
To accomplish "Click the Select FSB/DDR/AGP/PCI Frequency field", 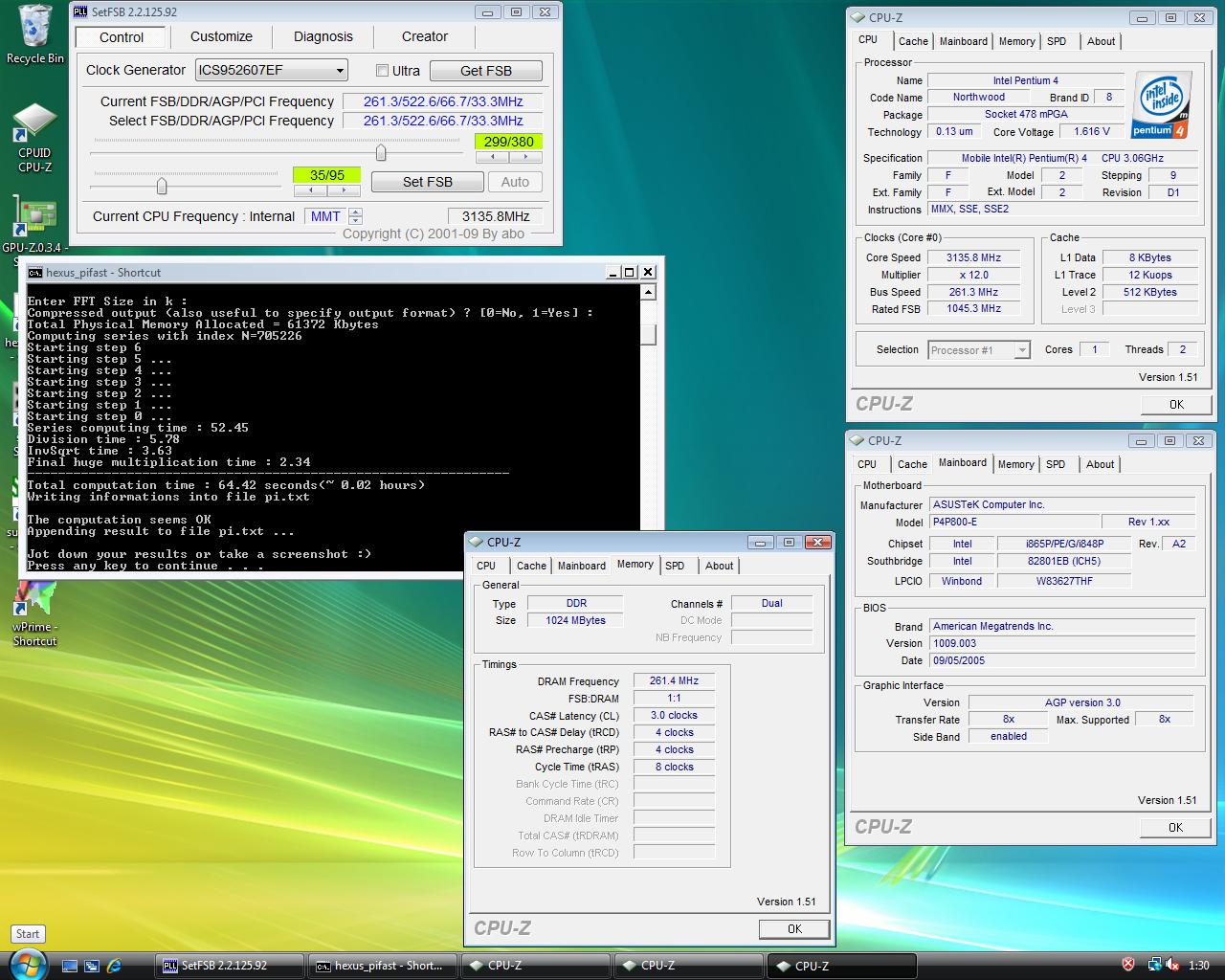I will click(x=443, y=121).
